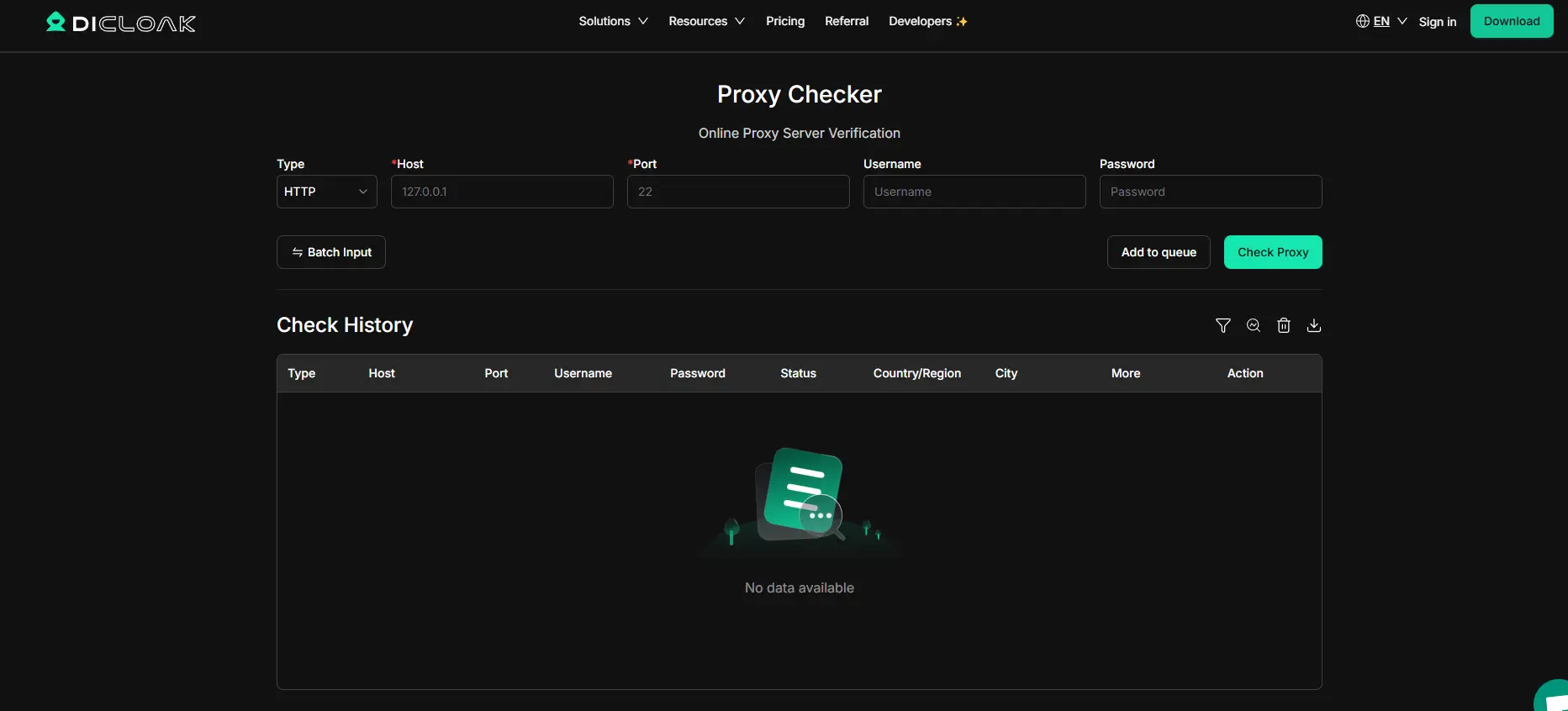This screenshot has height=711, width=1568.
Task: Go to the Pricing page
Action: tap(784, 22)
